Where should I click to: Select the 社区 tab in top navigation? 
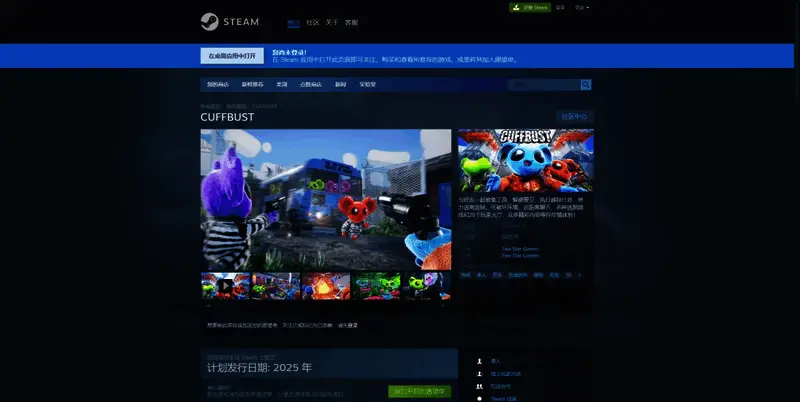(312, 22)
